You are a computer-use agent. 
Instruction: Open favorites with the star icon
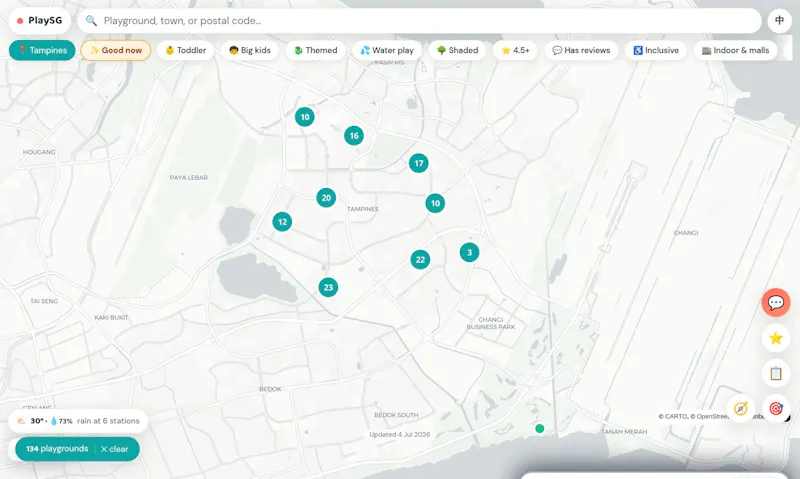tap(776, 338)
